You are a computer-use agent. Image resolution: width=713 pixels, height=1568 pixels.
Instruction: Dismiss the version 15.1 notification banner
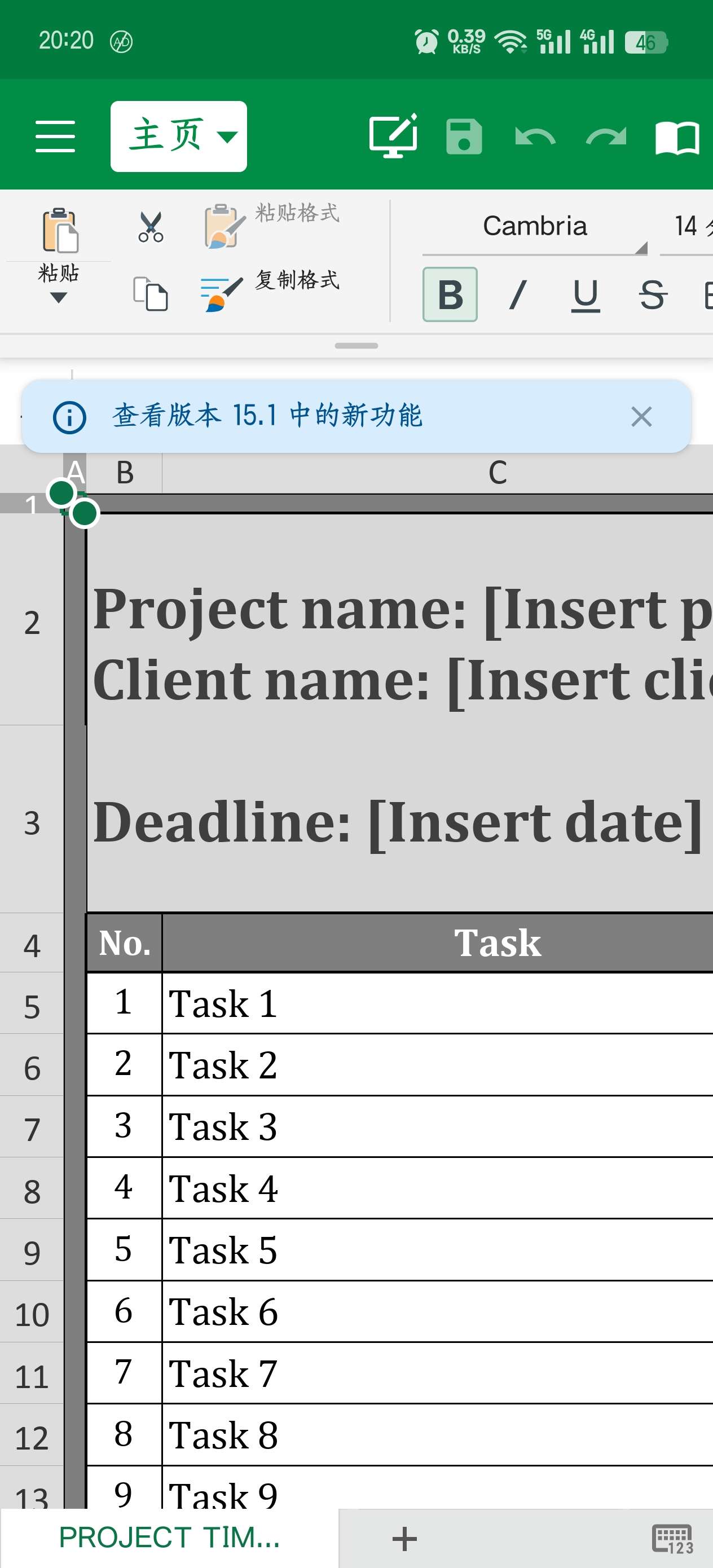tap(641, 417)
